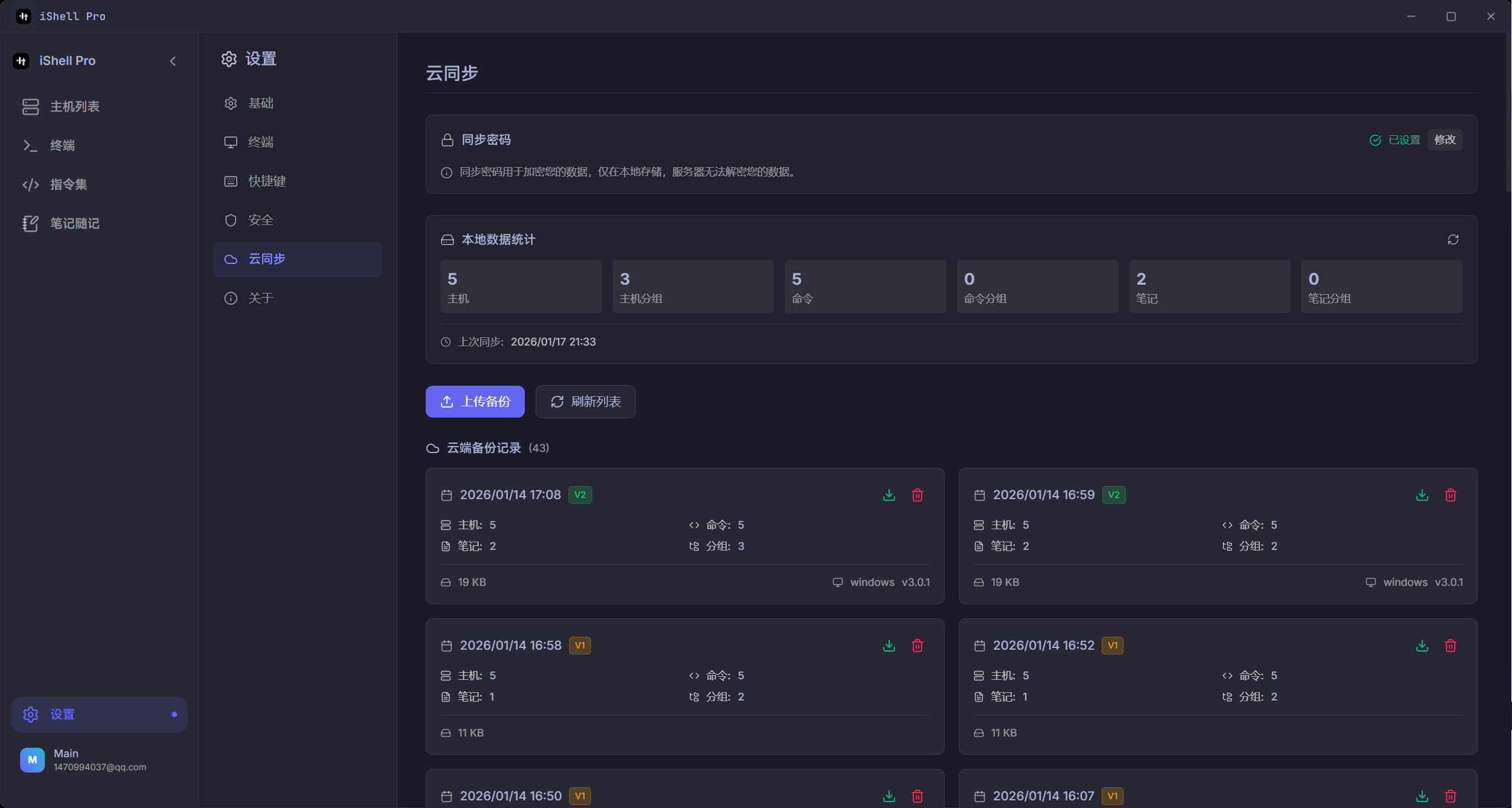This screenshot has width=1512, height=808.
Task: Click the 已设置 status indicator
Action: pos(1395,140)
